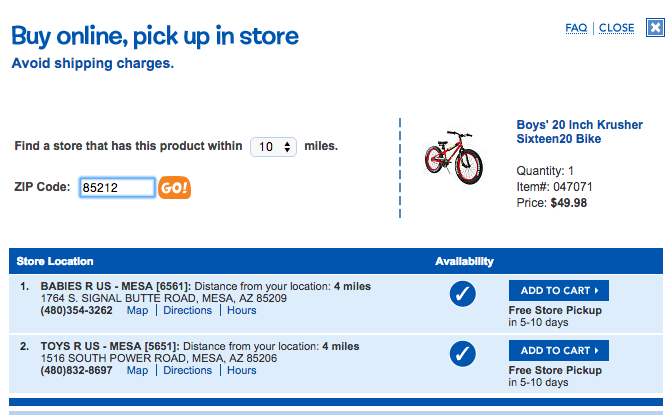Image resolution: width=670 pixels, height=419 pixels.
Task: View Hours for Babies R Us Mesa
Action: [242, 311]
